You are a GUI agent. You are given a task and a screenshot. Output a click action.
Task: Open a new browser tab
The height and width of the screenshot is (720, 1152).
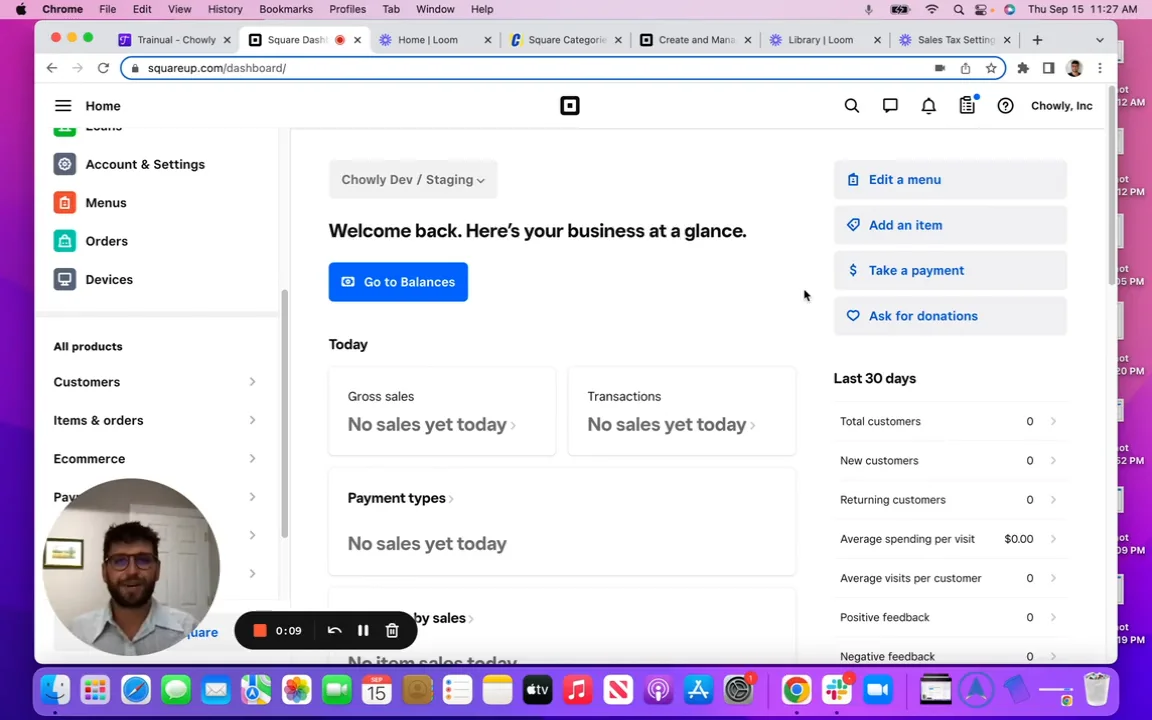tap(1037, 40)
